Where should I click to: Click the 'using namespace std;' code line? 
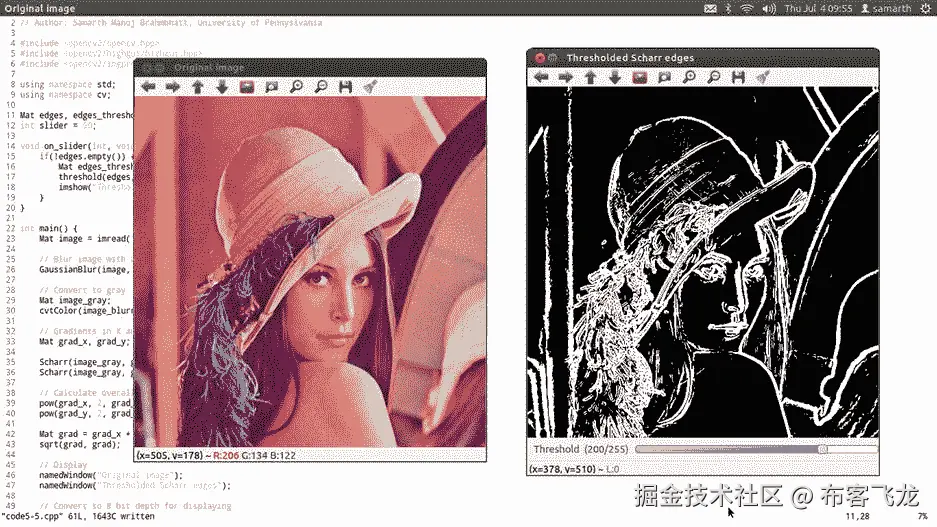point(68,84)
